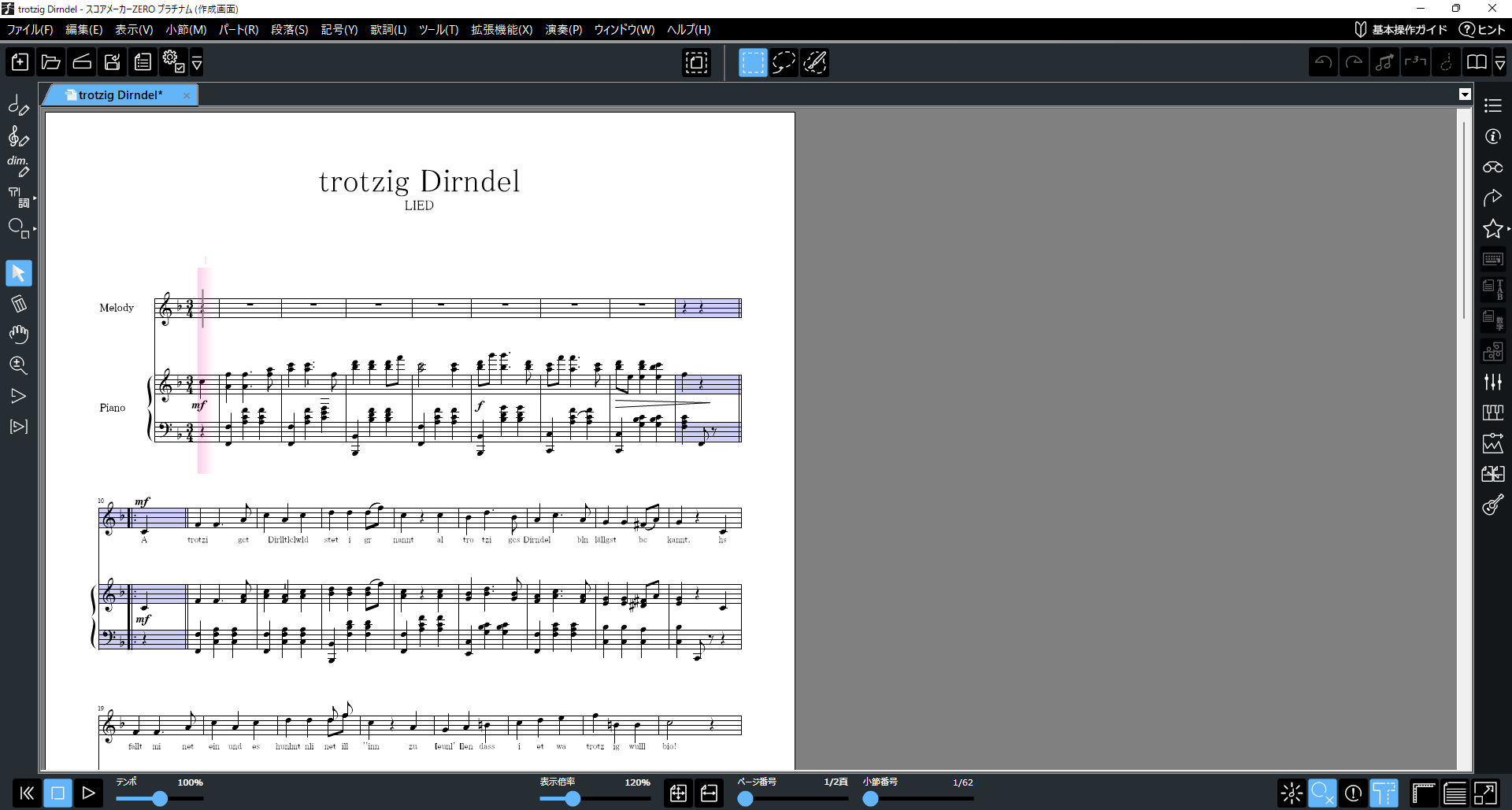Open the ファイル(F) menu

[x=30, y=29]
